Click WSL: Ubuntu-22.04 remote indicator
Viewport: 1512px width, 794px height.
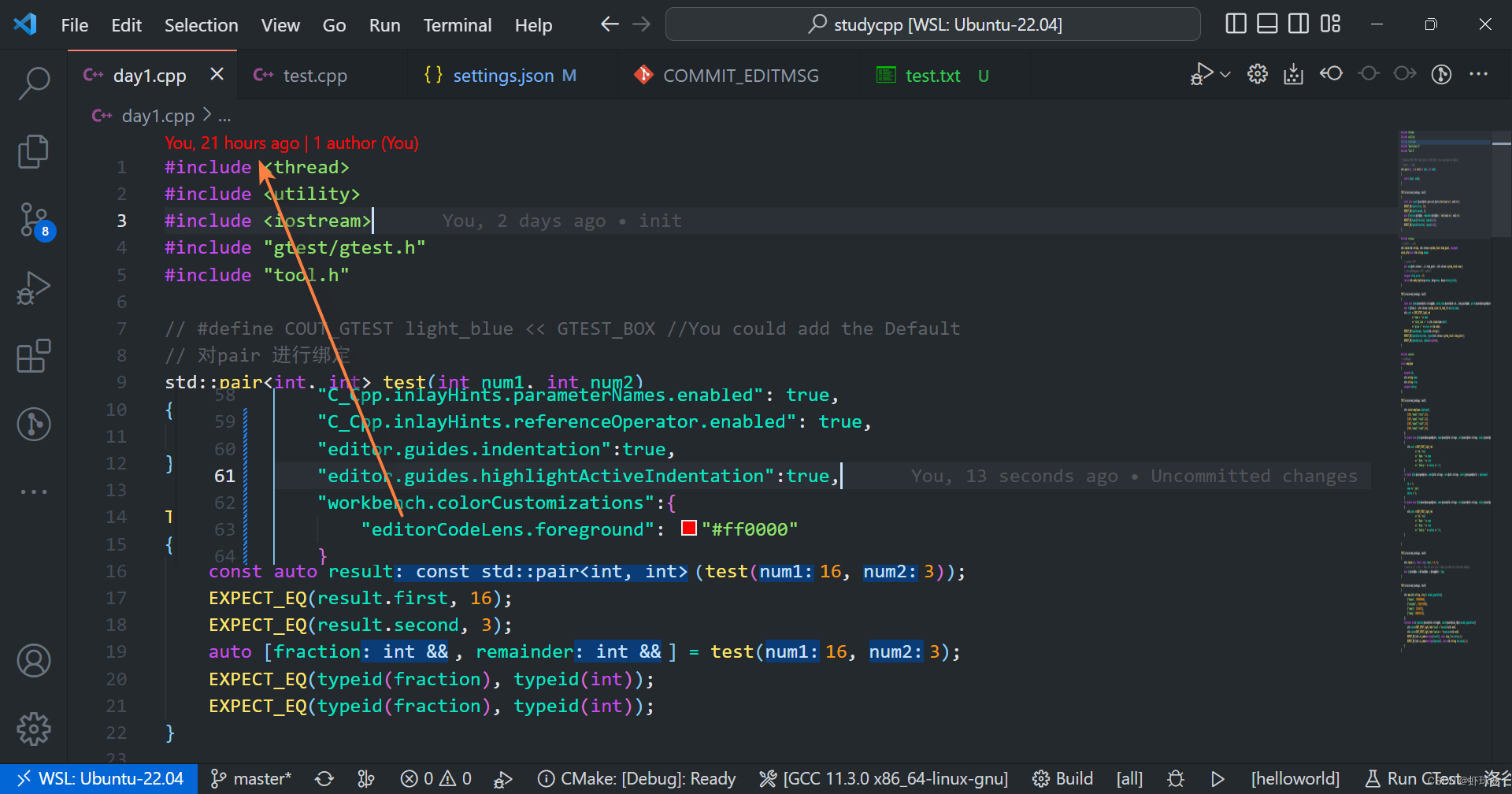pos(99,778)
